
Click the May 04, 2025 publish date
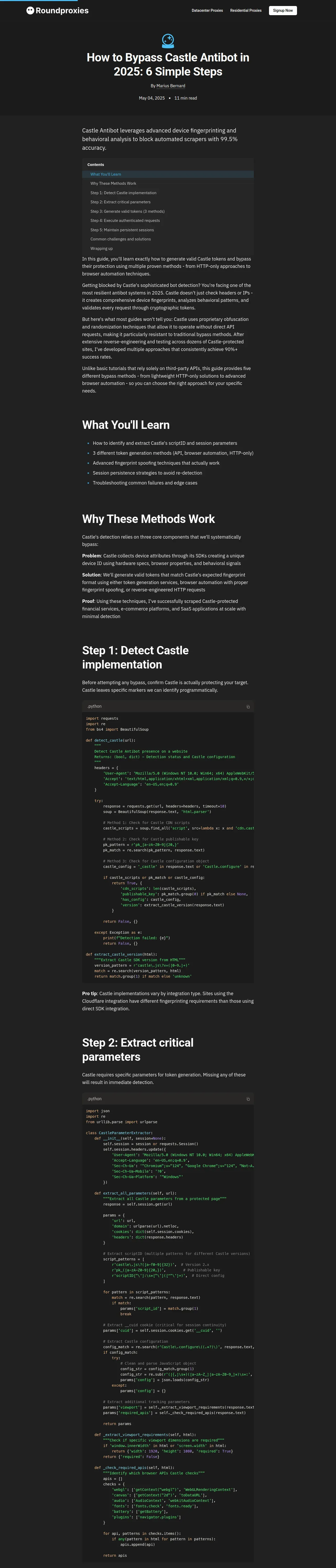tap(152, 98)
